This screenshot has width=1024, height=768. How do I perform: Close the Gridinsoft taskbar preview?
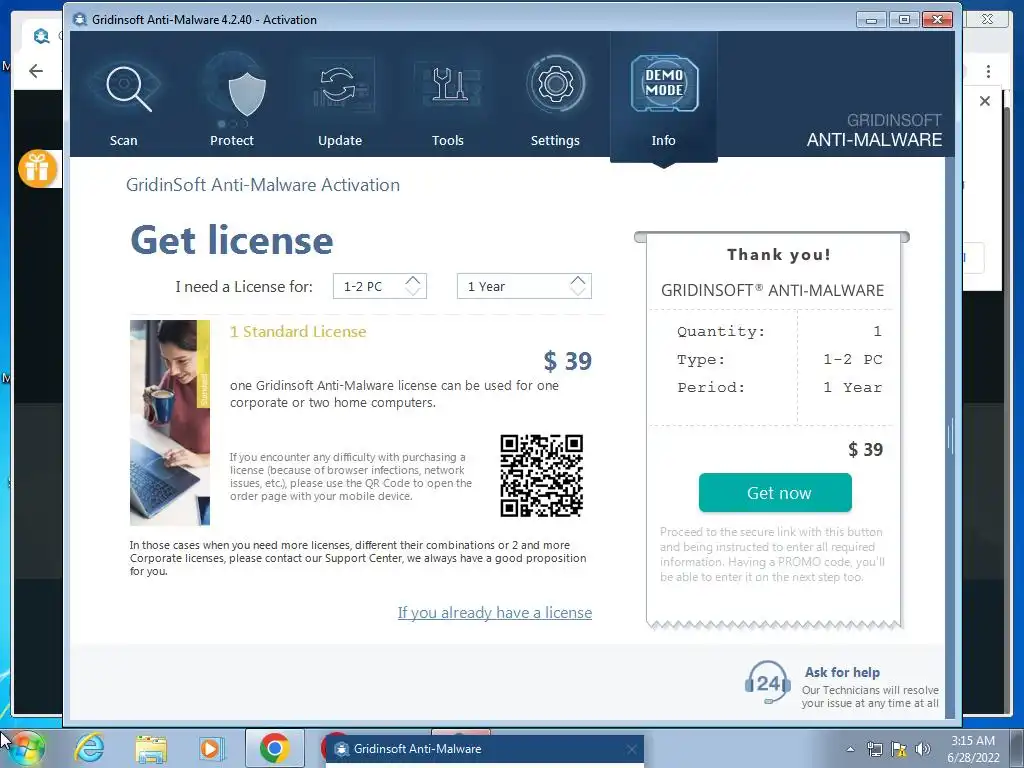tap(631, 749)
